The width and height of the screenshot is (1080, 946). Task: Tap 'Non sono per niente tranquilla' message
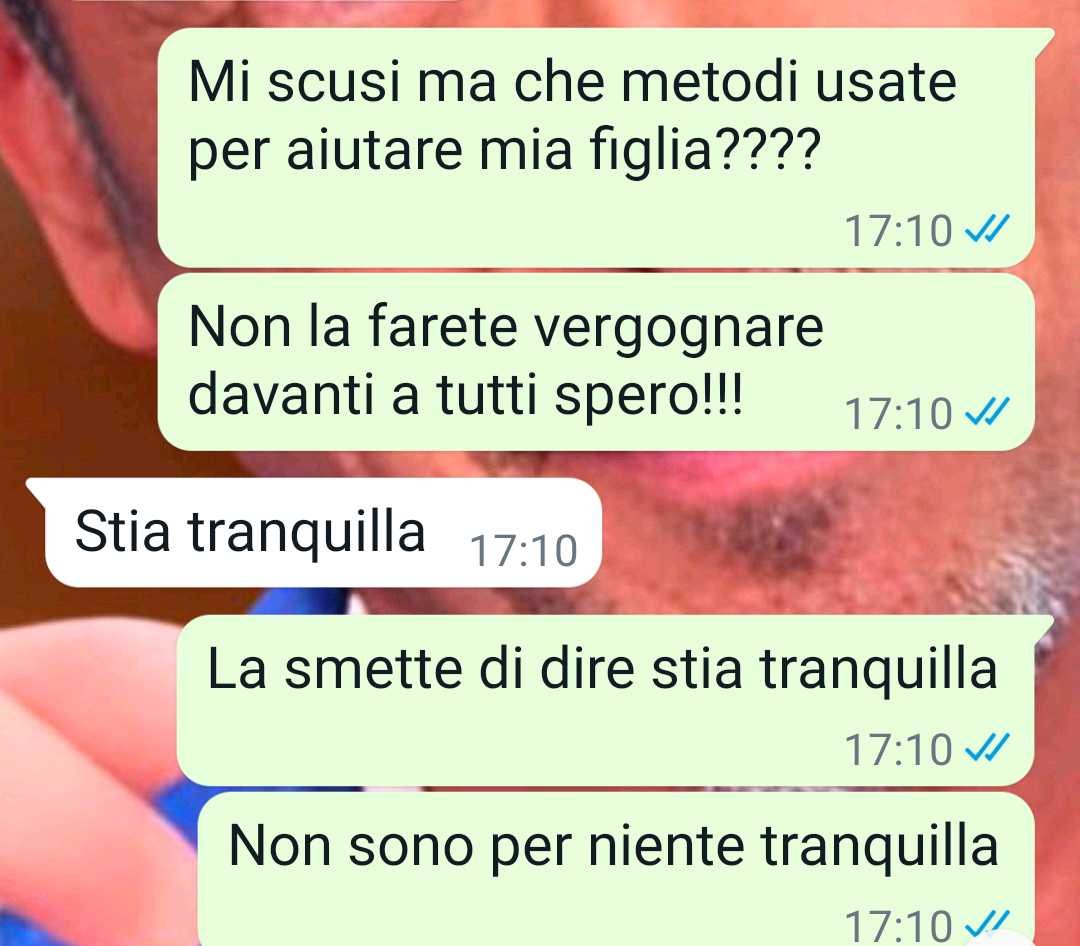(616, 869)
